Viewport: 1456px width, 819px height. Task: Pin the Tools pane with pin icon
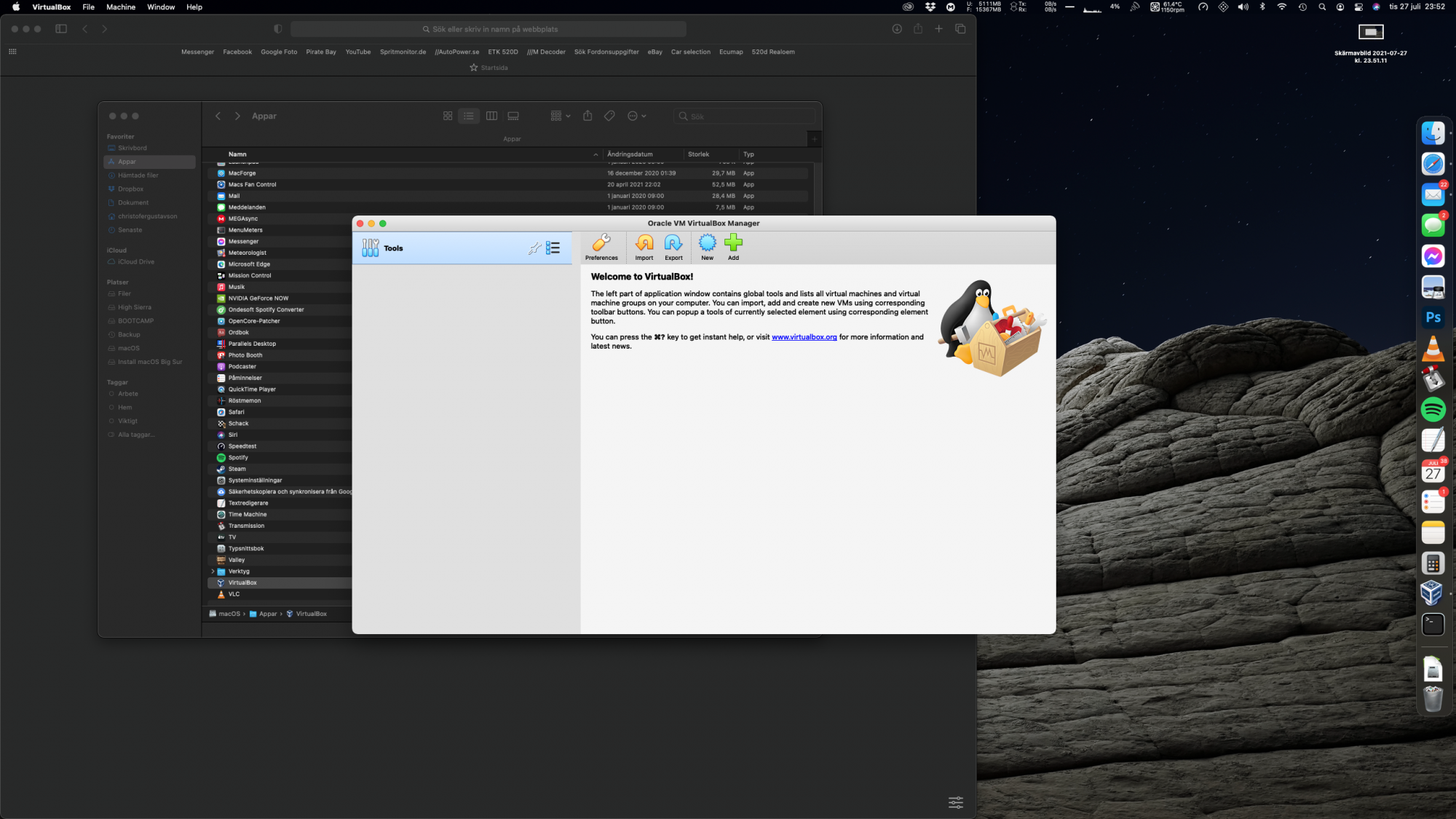coord(534,248)
